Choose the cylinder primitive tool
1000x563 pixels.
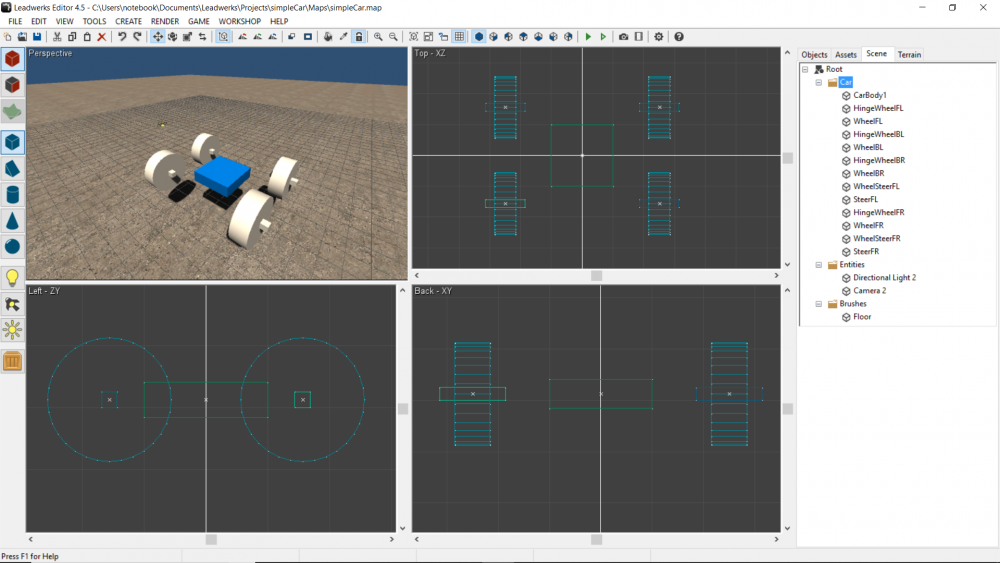(13, 194)
